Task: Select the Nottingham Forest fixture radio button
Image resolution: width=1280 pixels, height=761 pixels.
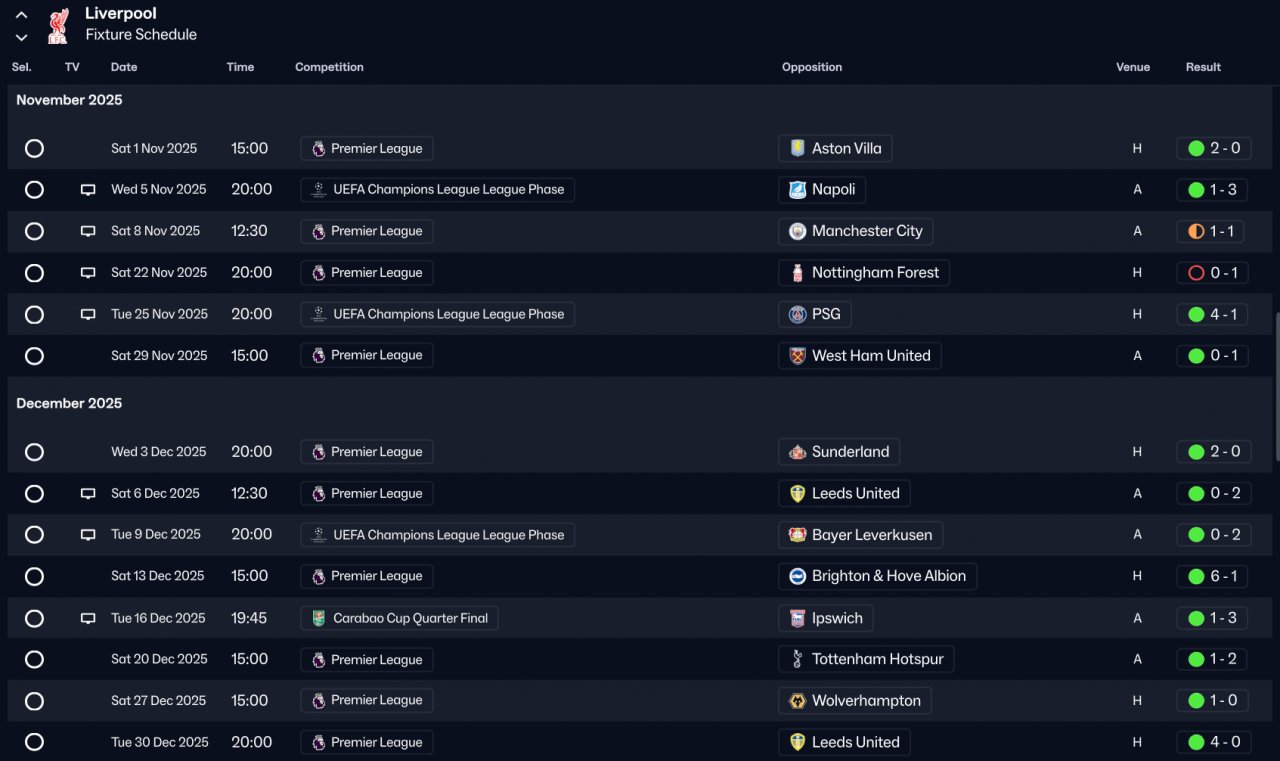Action: coord(34,273)
